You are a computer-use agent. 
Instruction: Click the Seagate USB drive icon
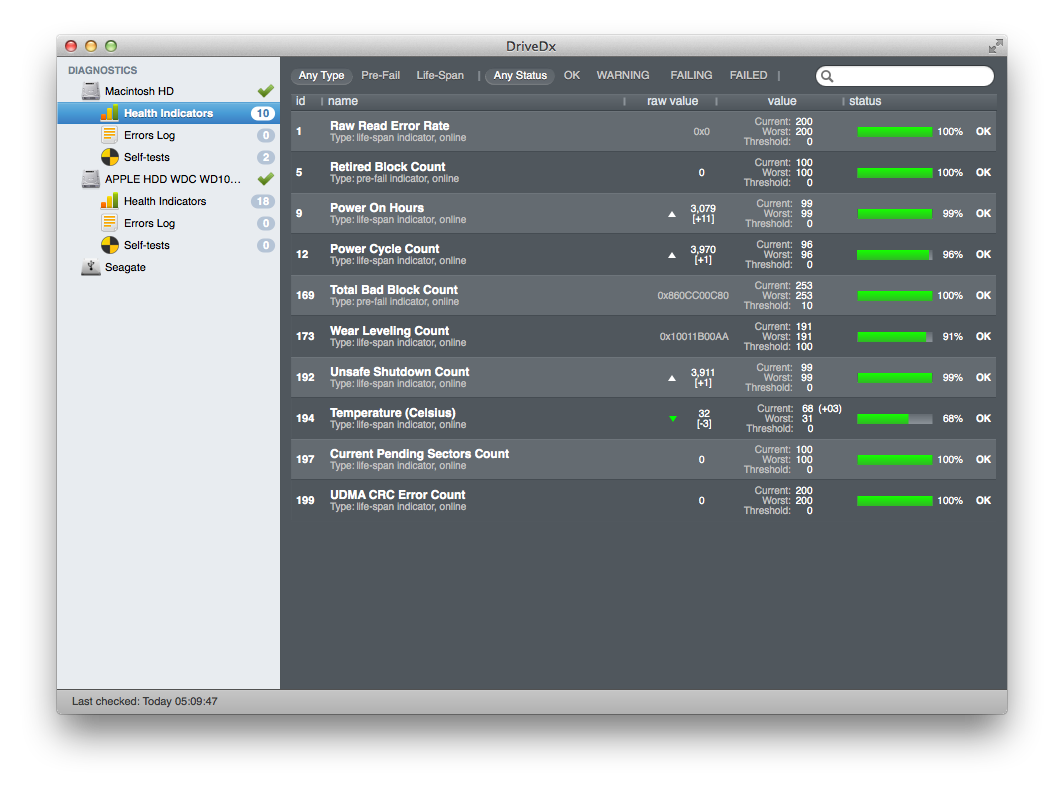coord(90,267)
